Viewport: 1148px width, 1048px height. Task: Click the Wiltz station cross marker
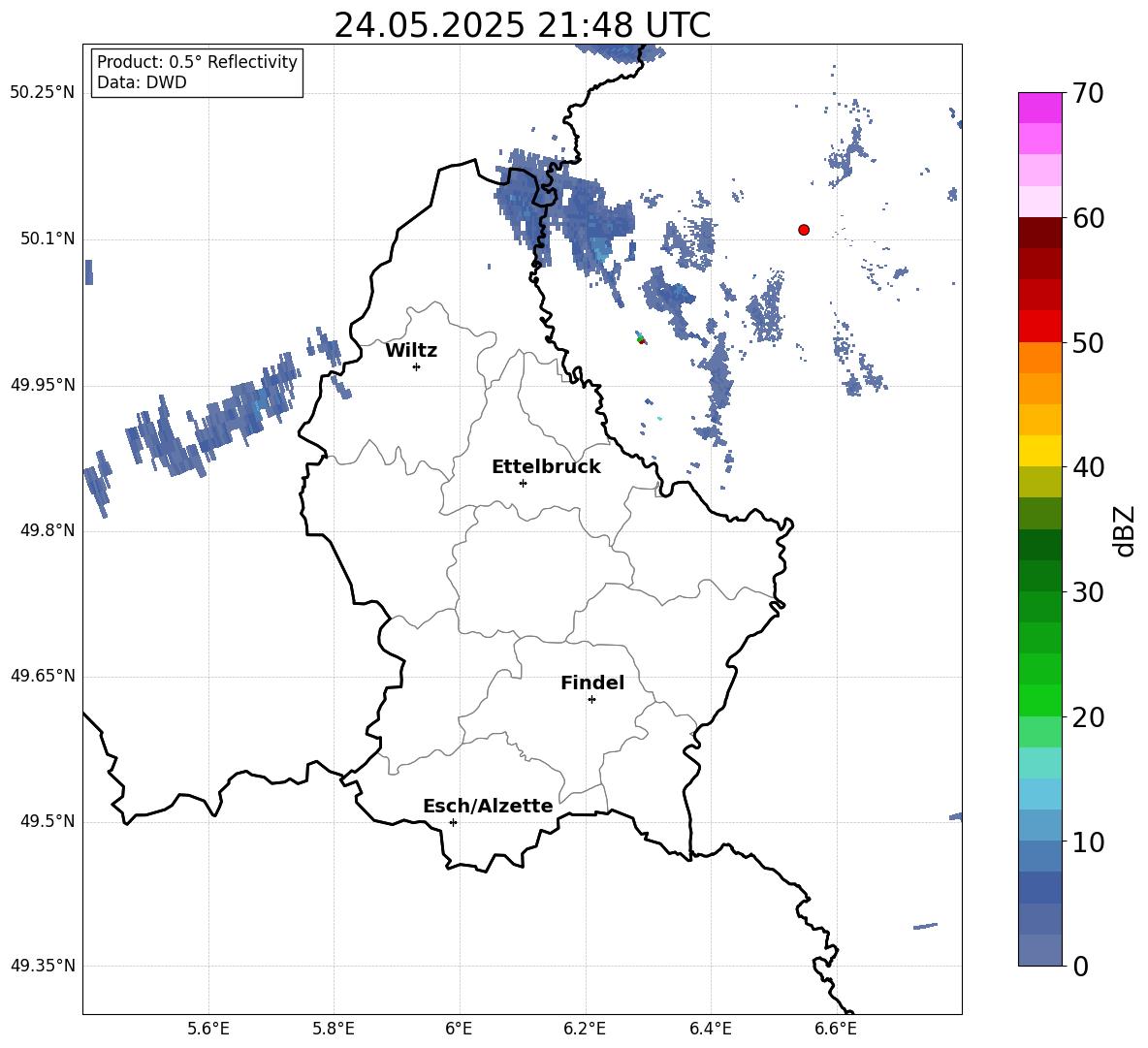417,366
